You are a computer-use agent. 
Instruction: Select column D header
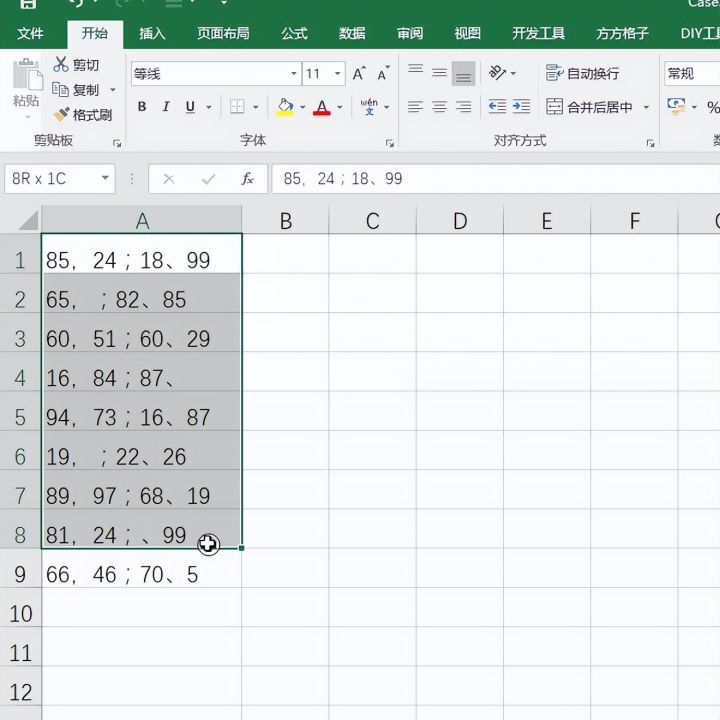click(460, 220)
